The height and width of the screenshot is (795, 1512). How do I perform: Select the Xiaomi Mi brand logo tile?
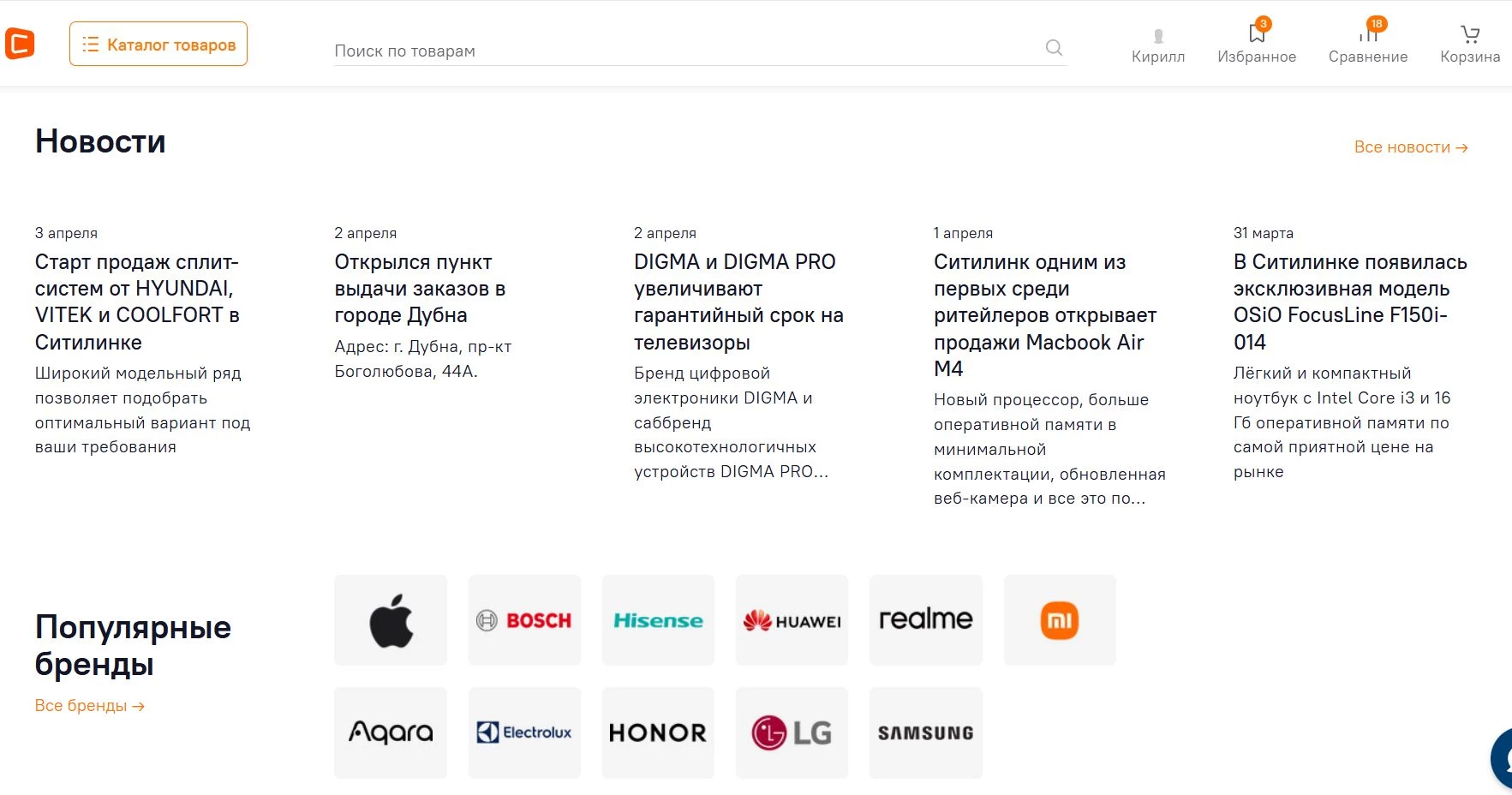(1060, 620)
